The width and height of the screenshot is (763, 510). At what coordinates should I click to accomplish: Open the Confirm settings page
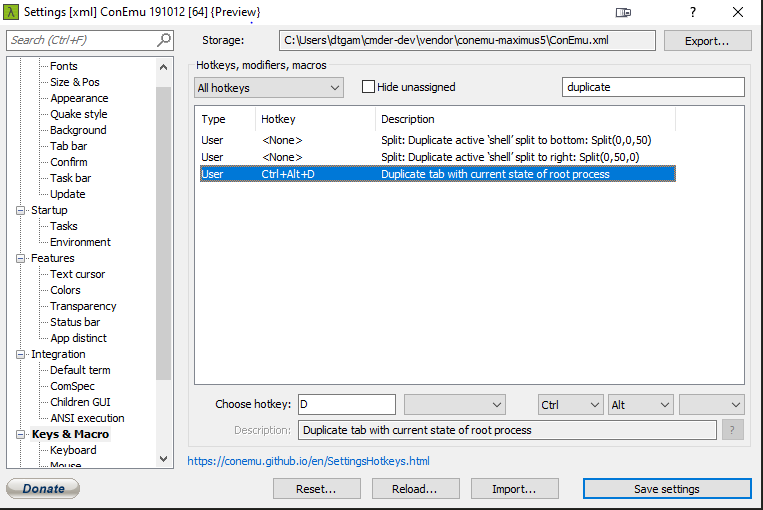[x=69, y=163]
